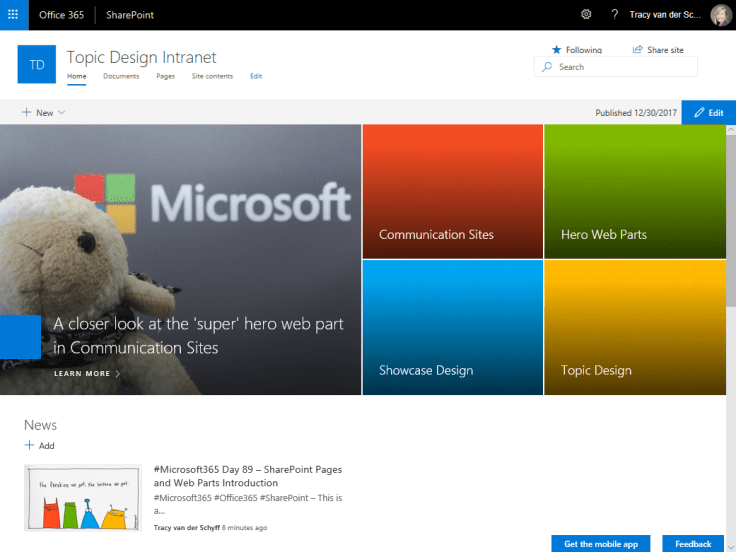Open the settings gear icon
Viewport: 736px width, 552px height.
point(586,15)
